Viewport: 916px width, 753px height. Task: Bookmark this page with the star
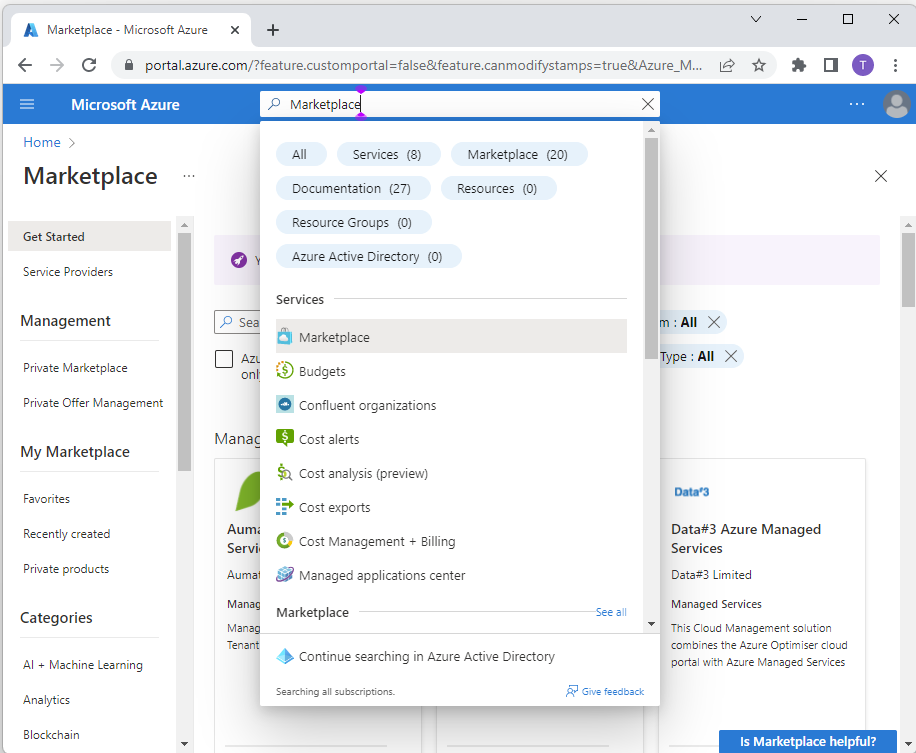tap(758, 65)
